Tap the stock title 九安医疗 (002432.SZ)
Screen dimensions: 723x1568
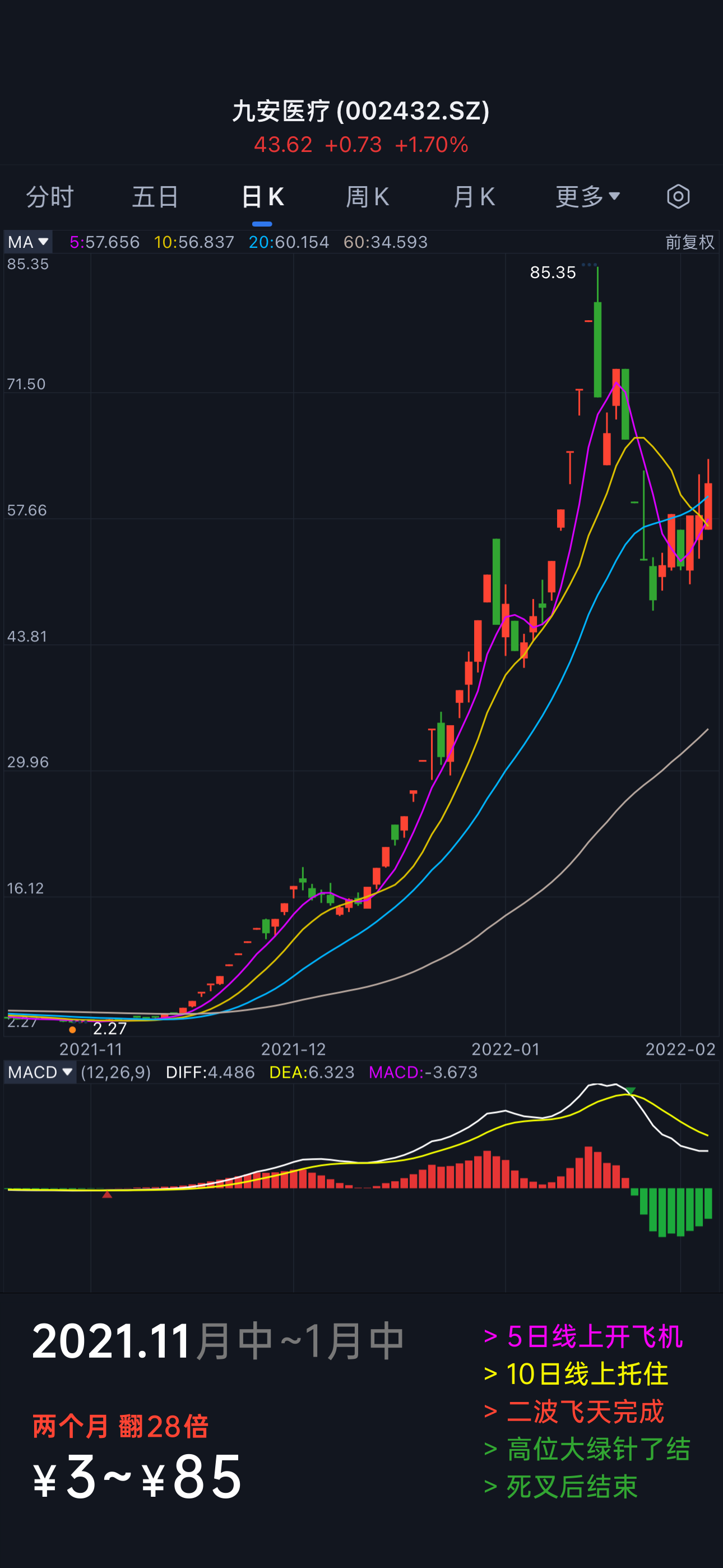[361, 111]
